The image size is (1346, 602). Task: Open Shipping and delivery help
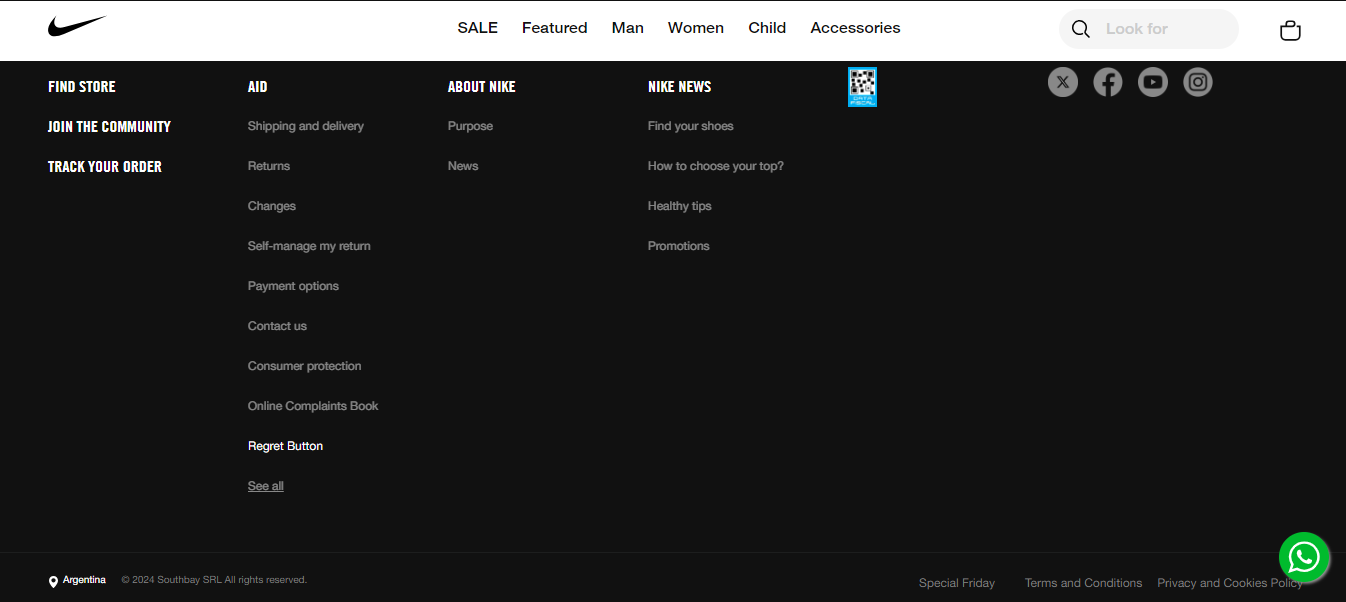(306, 126)
